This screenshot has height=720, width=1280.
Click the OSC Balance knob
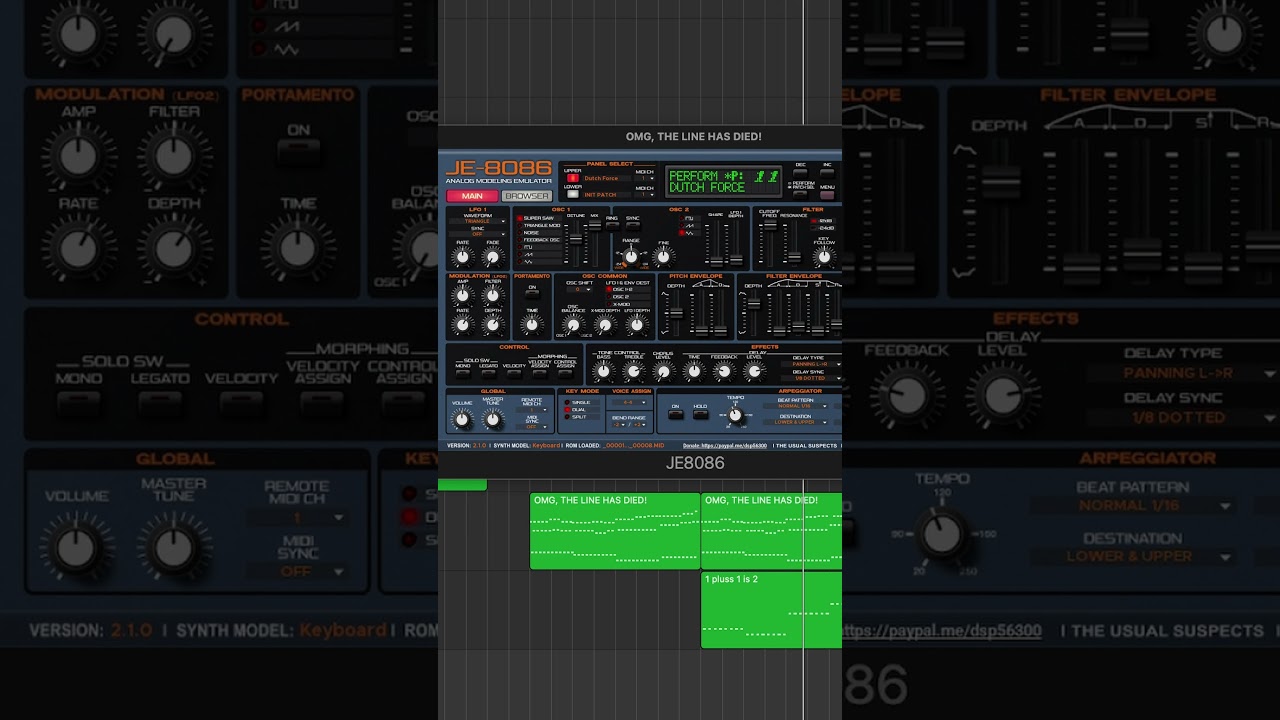pos(573,325)
